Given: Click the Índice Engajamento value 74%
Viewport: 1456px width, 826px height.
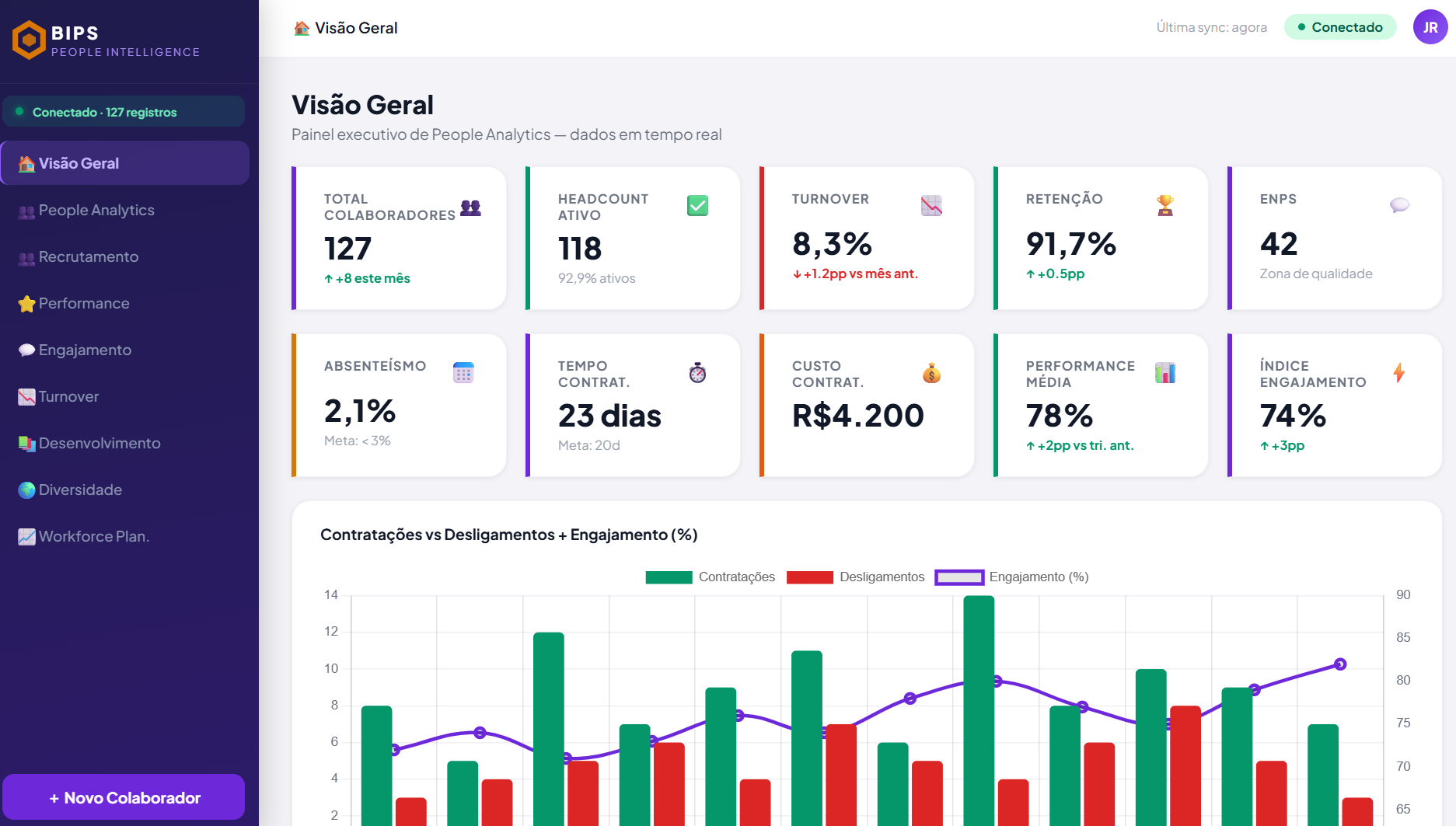Looking at the screenshot, I should [1293, 416].
